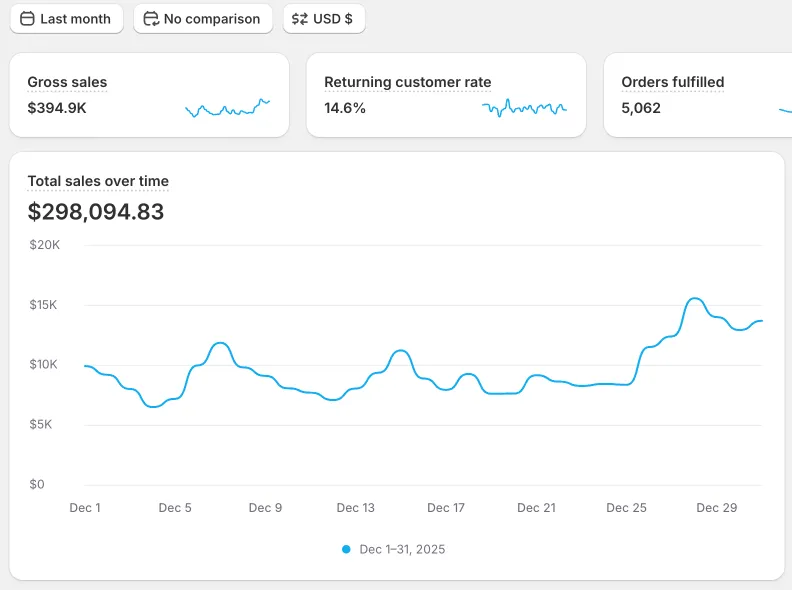Expand the No comparison dropdown
The height and width of the screenshot is (590, 792).
pyautogui.click(x=203, y=19)
